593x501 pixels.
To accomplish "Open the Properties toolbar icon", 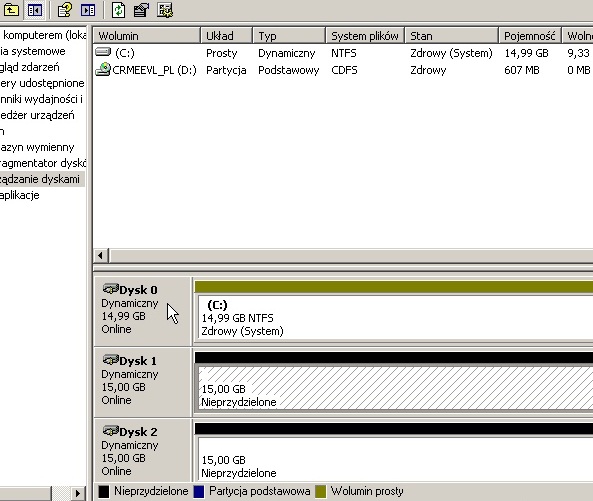I will [x=141, y=10].
